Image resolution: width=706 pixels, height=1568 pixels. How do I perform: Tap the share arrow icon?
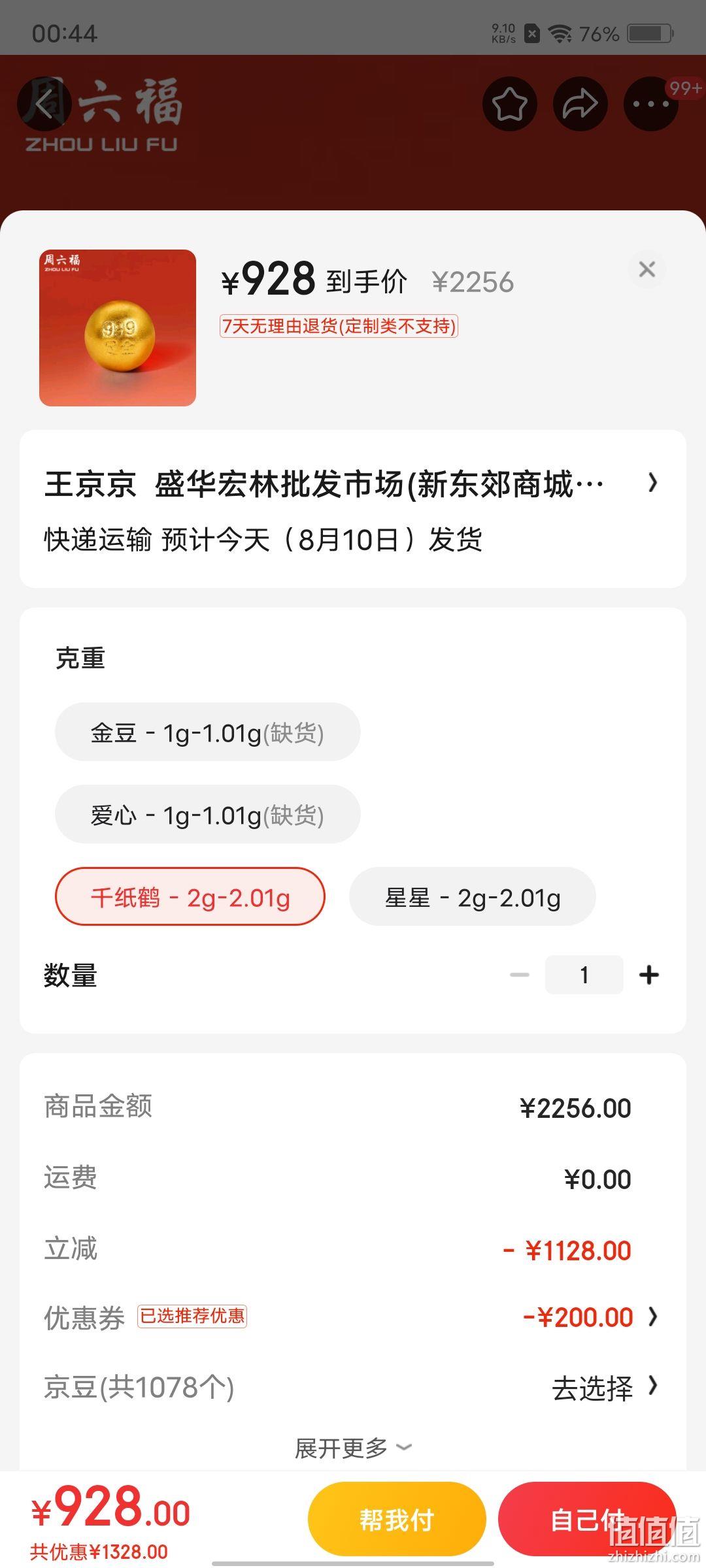580,104
